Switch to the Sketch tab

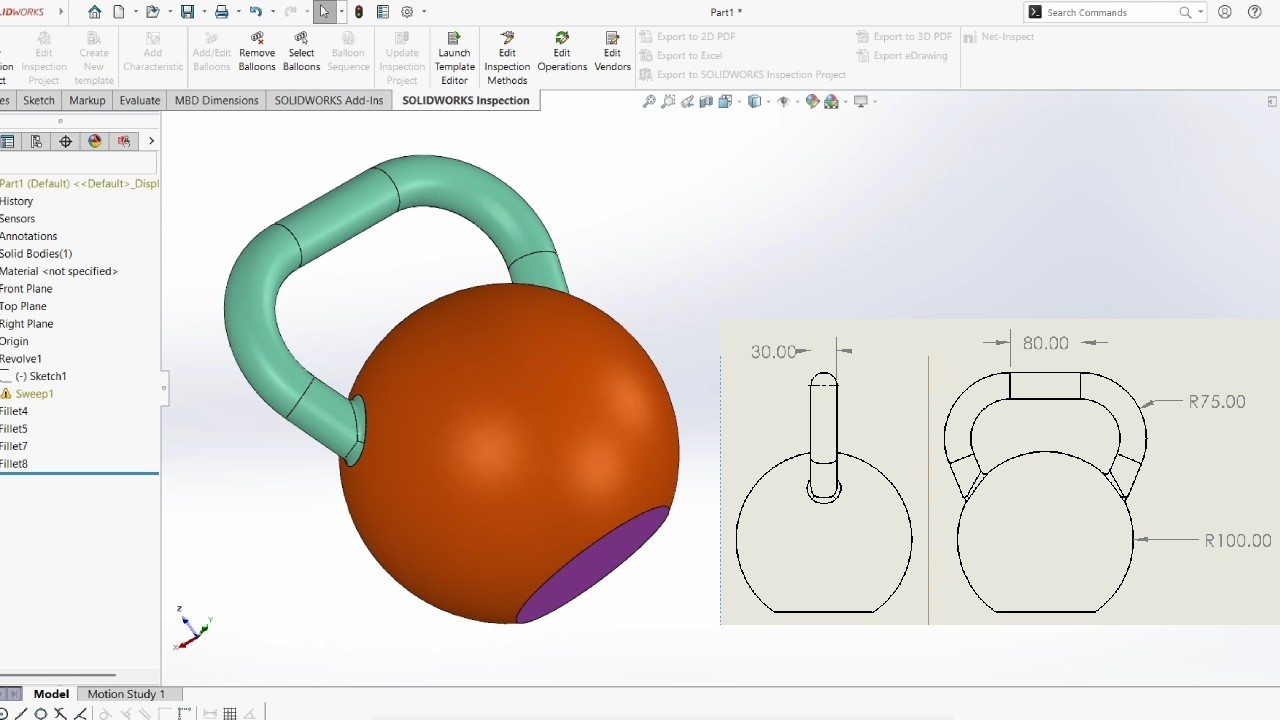coord(39,100)
